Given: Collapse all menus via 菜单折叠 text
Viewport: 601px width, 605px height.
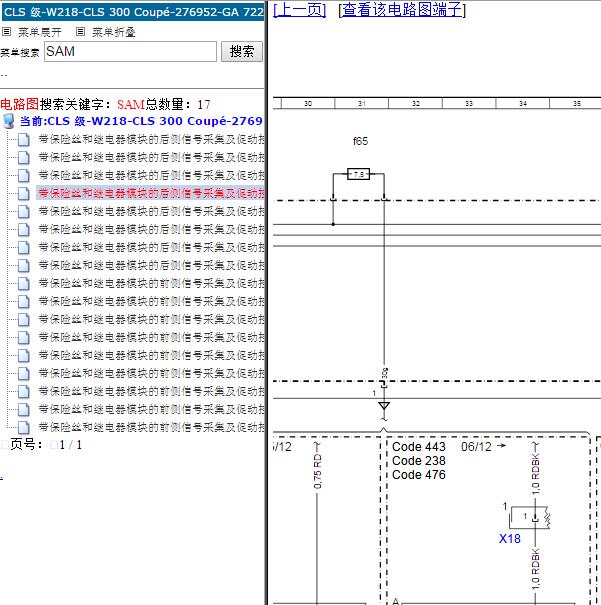Looking at the screenshot, I should click(x=114, y=32).
